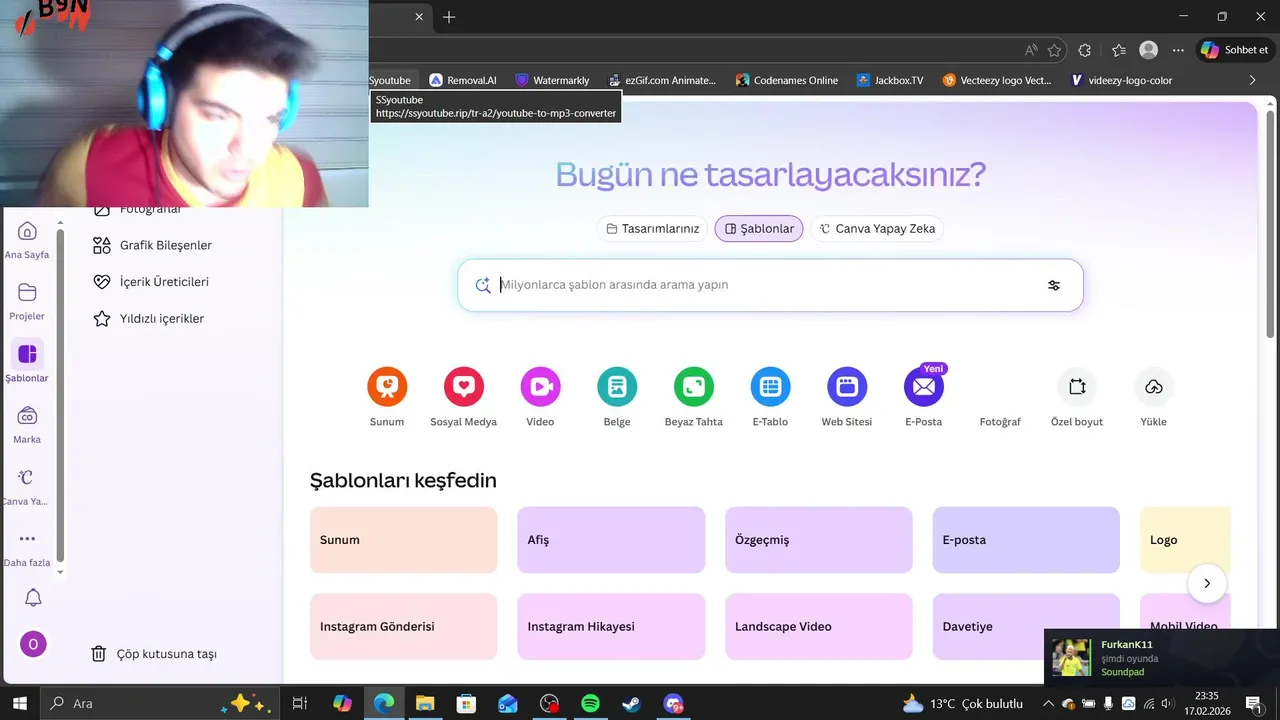Viewport: 1280px width, 720px height.
Task: Open the Özgeçmiş template card
Action: coord(818,540)
